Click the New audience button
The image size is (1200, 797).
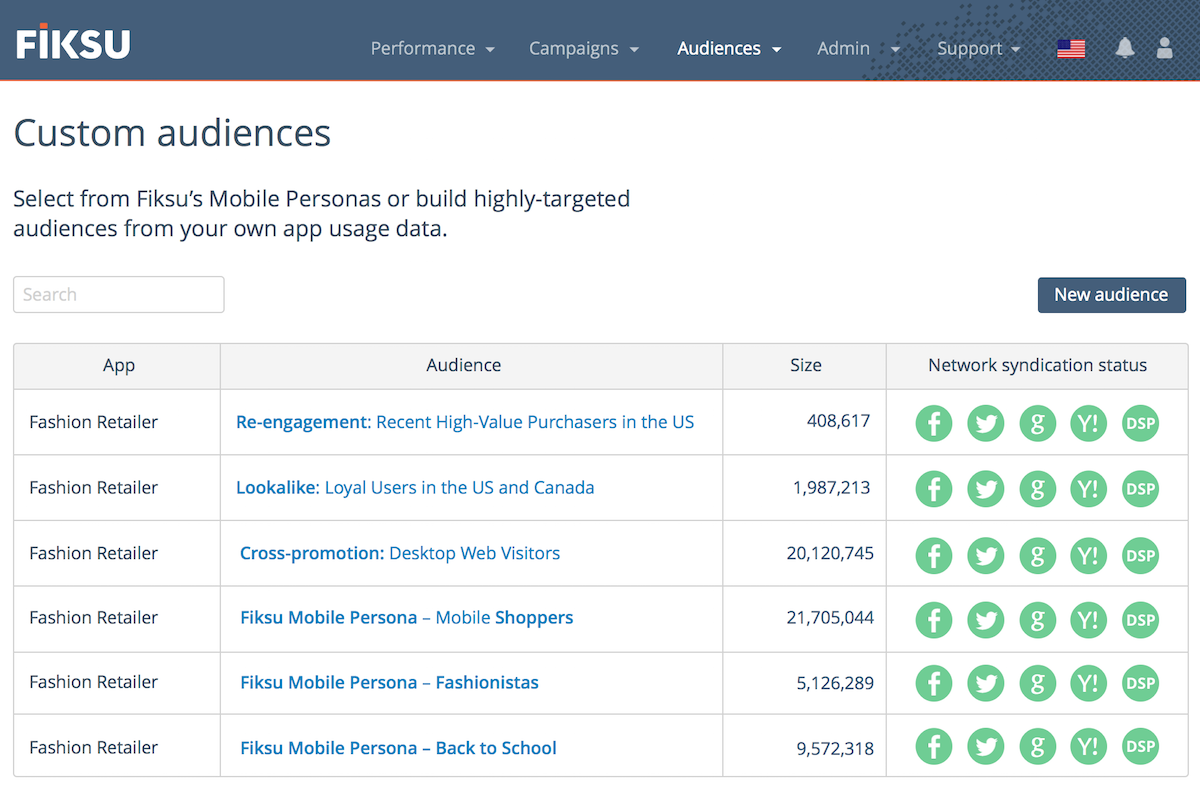tap(1111, 295)
